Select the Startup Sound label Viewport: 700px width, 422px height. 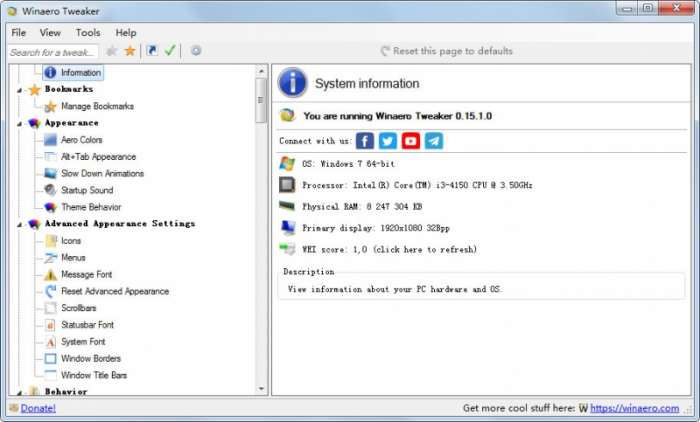[x=87, y=190]
